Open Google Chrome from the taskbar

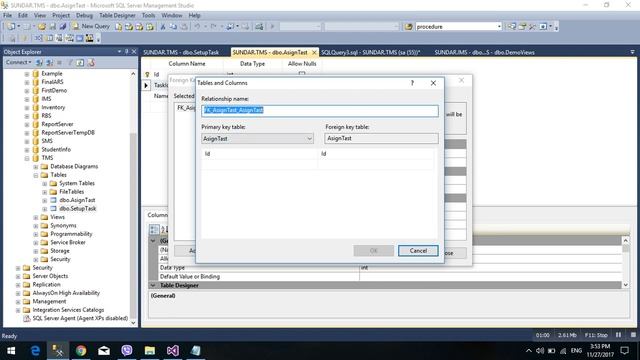point(81,350)
